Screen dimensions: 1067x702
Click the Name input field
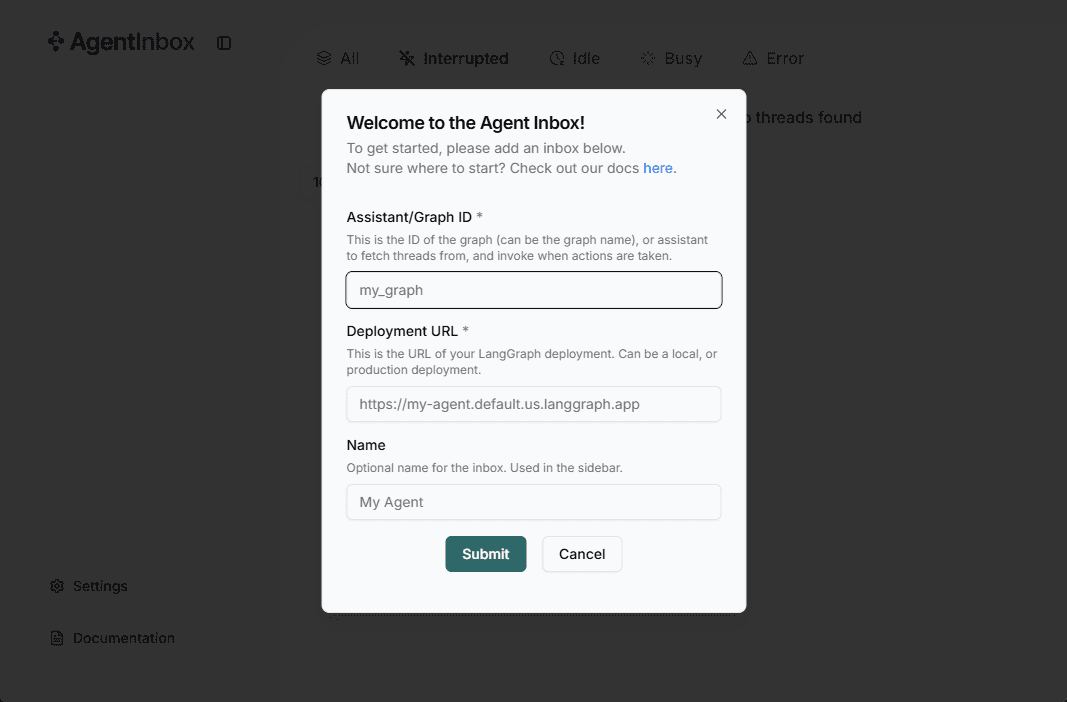[x=534, y=502]
